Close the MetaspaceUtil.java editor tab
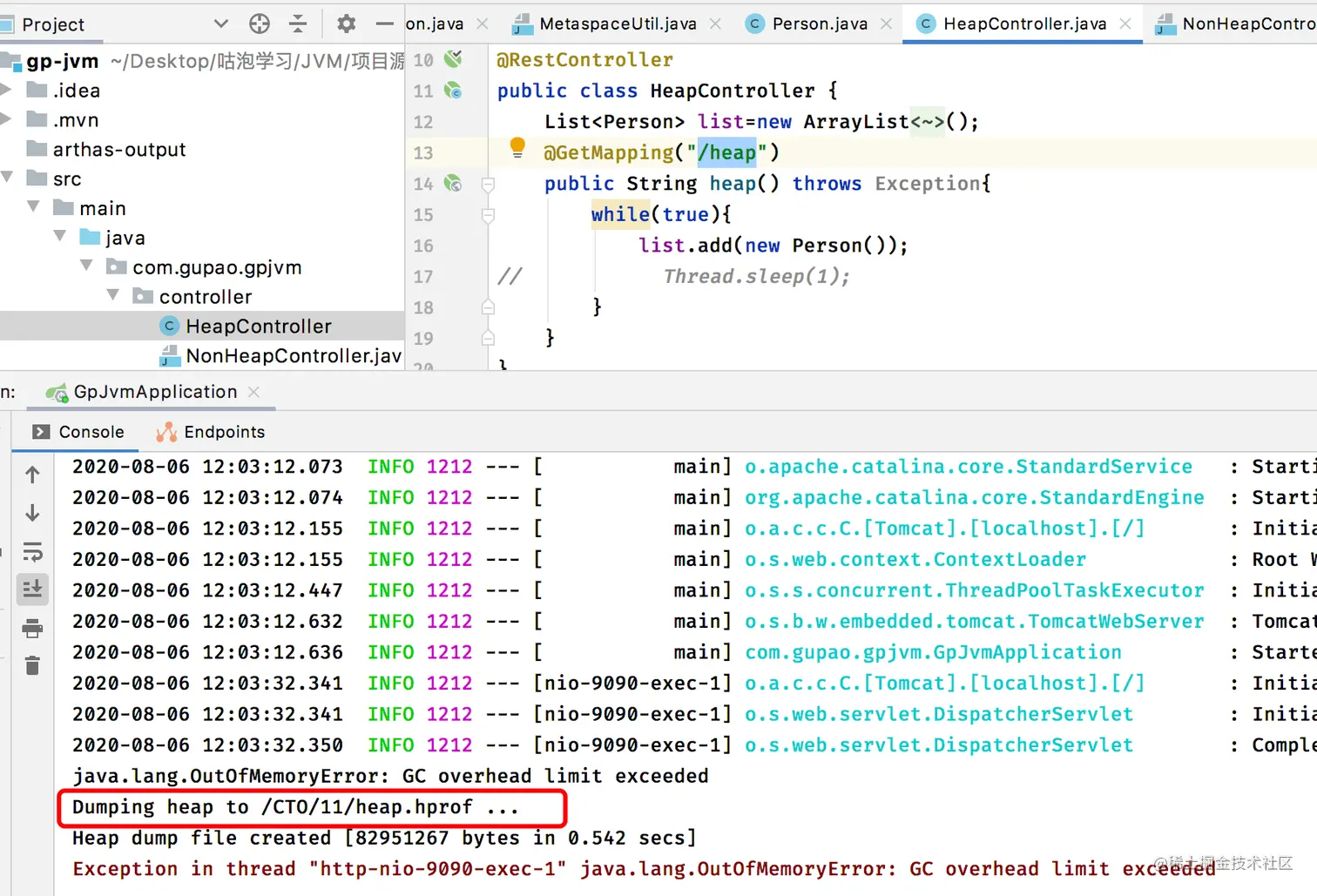This screenshot has width=1317, height=896. 715,24
